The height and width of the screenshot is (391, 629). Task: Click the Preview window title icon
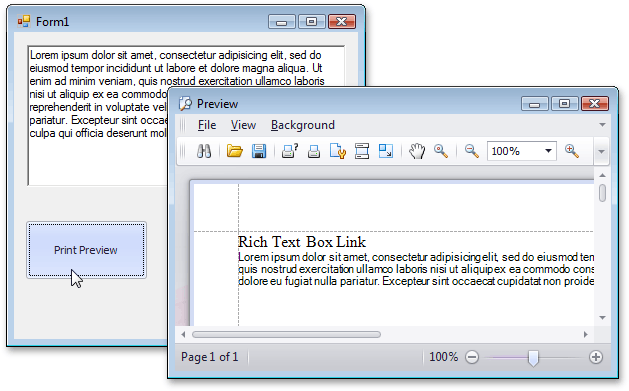[185, 103]
